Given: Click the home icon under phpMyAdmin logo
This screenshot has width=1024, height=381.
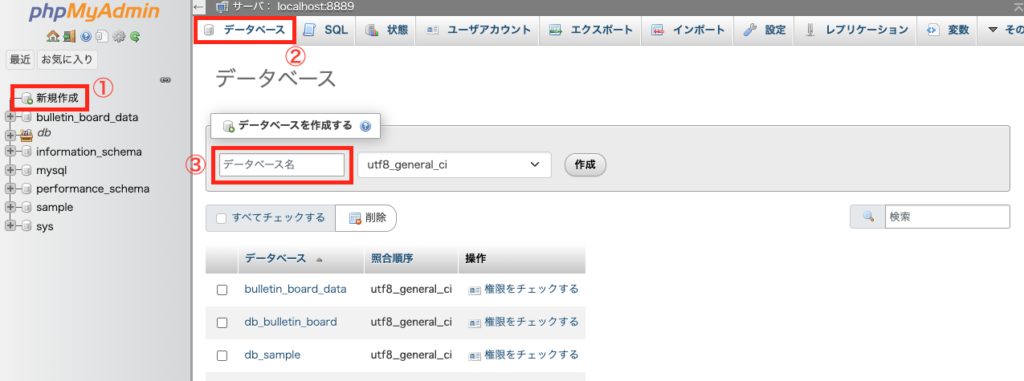Looking at the screenshot, I should tap(52, 37).
